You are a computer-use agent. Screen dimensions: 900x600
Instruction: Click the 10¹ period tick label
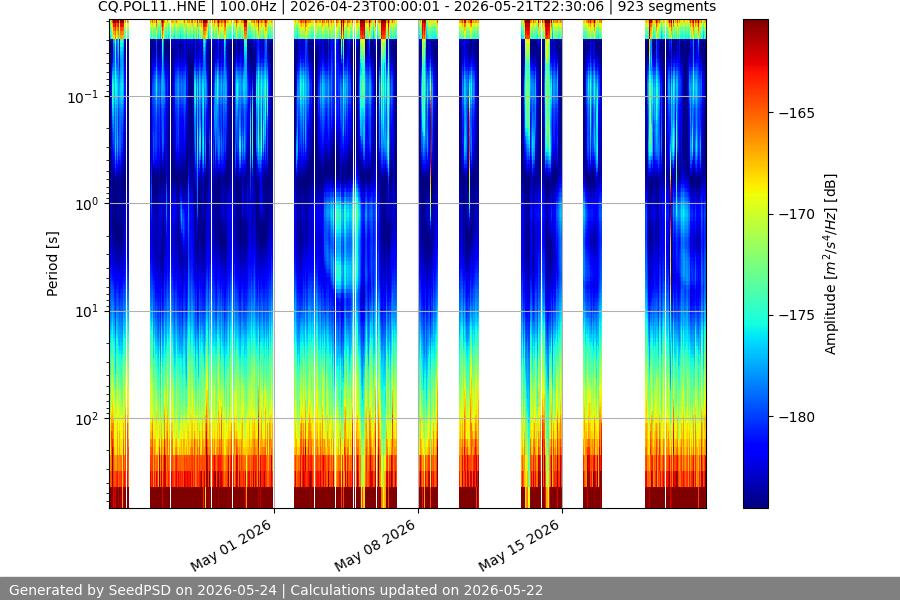86,312
